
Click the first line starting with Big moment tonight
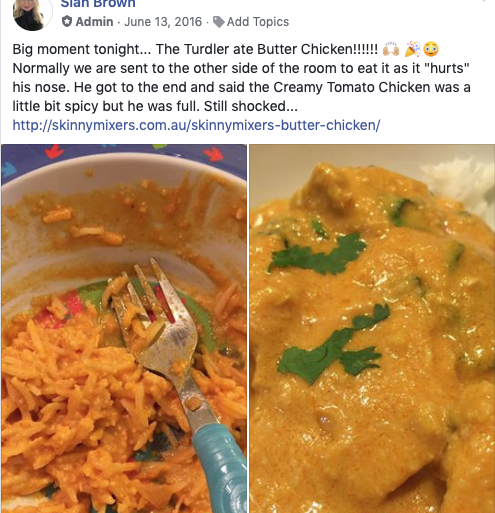click(x=226, y=49)
